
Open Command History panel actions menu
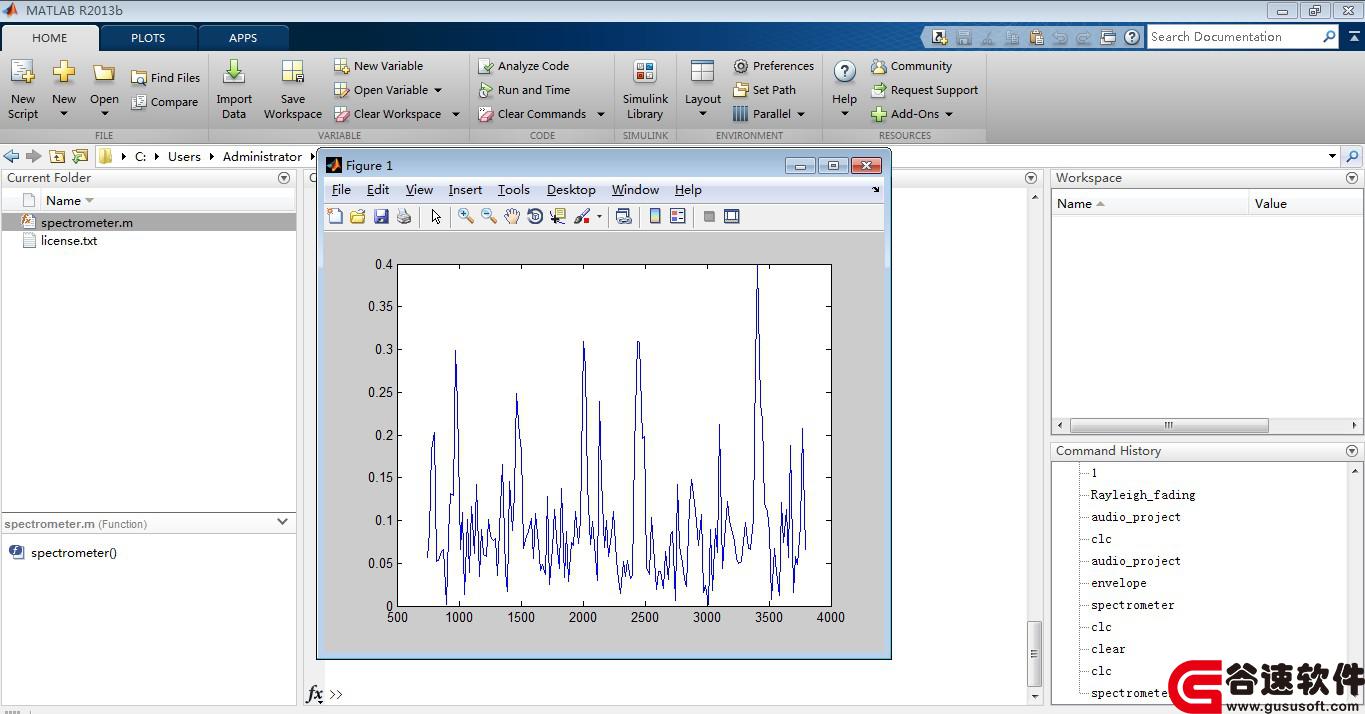coord(1352,451)
